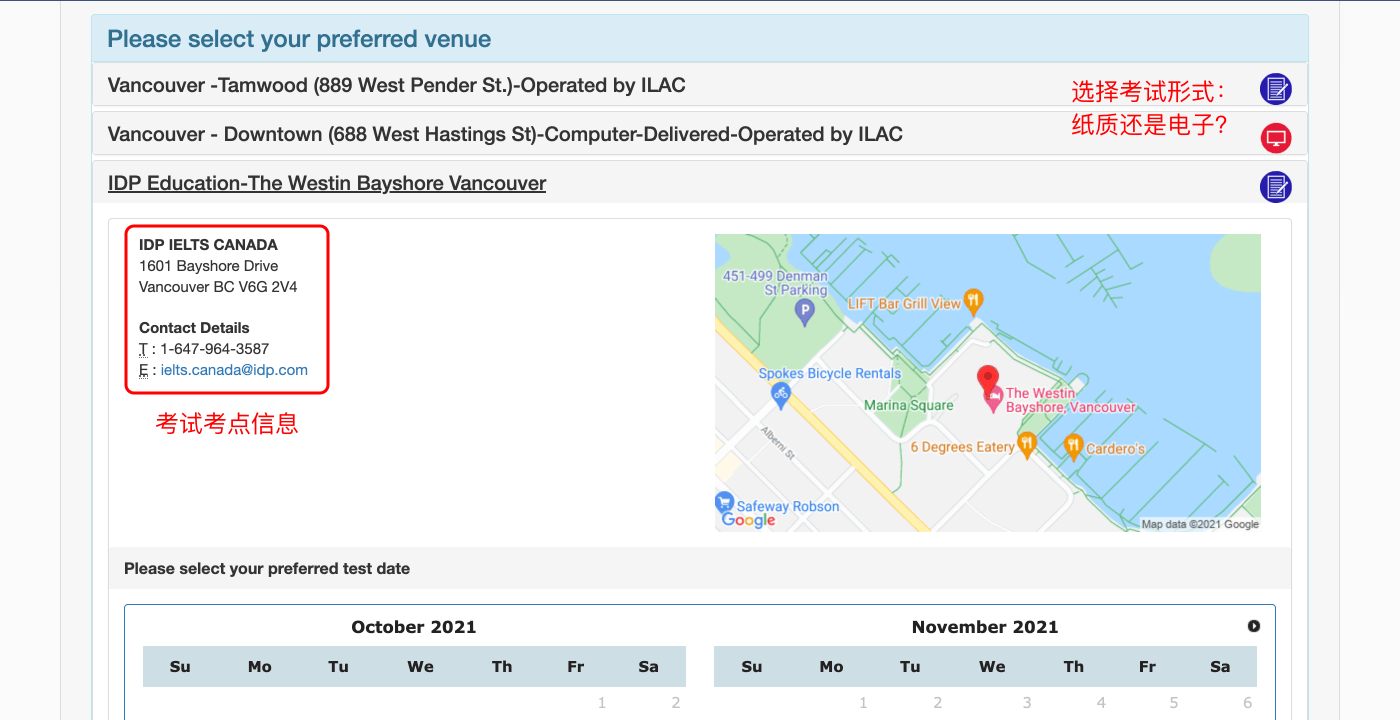Click the 451-499 Denman St Parking marker
Image resolution: width=1400 pixels, height=720 pixels.
[803, 314]
